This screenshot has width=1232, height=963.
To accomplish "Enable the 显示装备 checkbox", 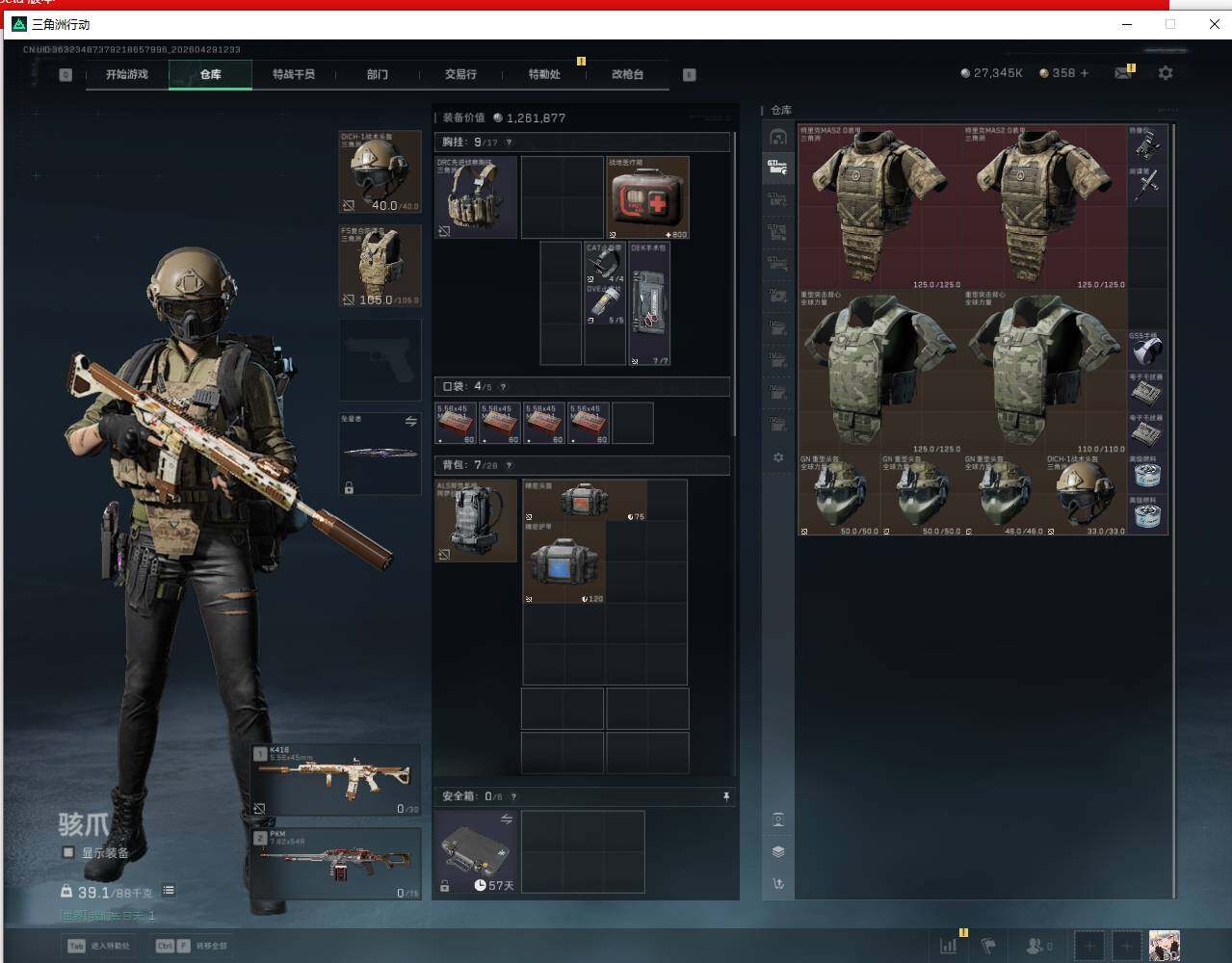I will point(68,852).
